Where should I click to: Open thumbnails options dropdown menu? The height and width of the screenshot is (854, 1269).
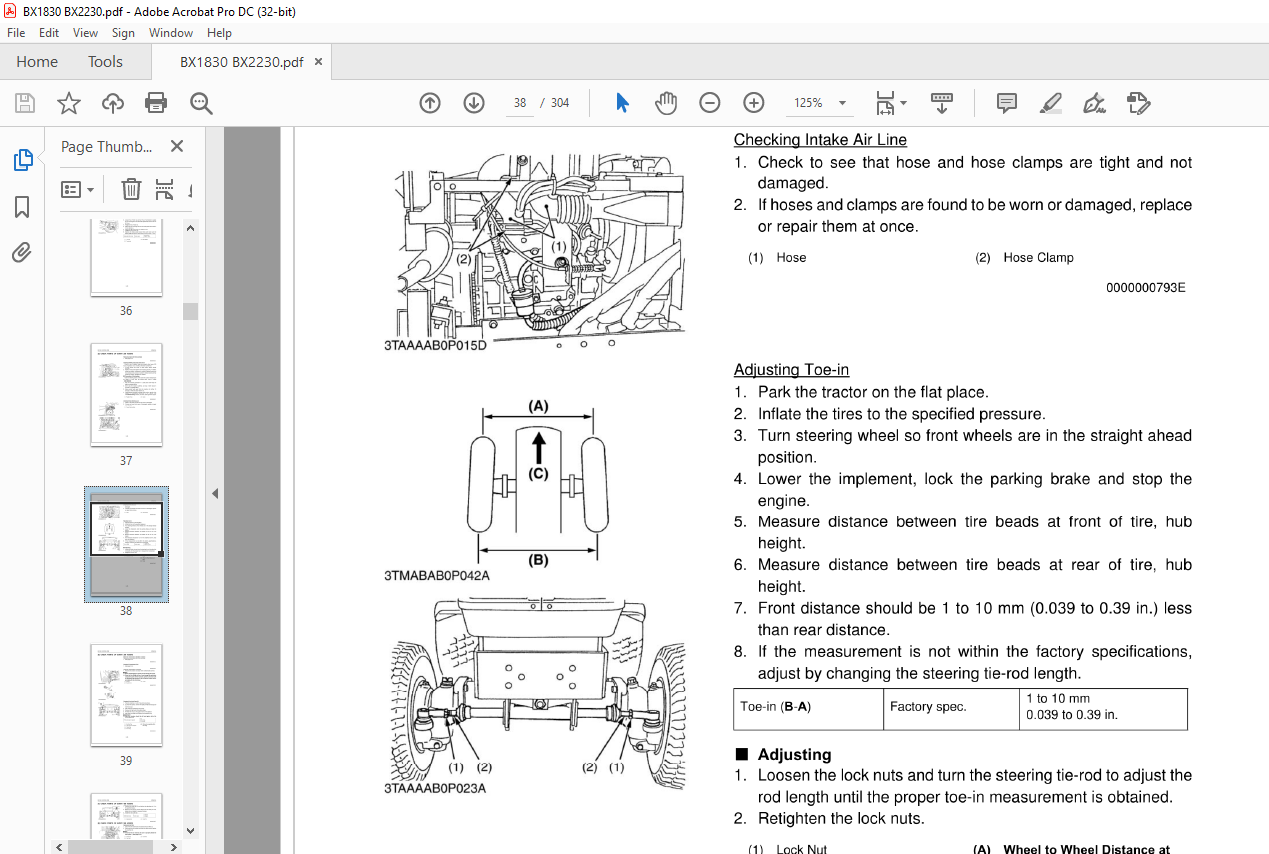(x=78, y=189)
